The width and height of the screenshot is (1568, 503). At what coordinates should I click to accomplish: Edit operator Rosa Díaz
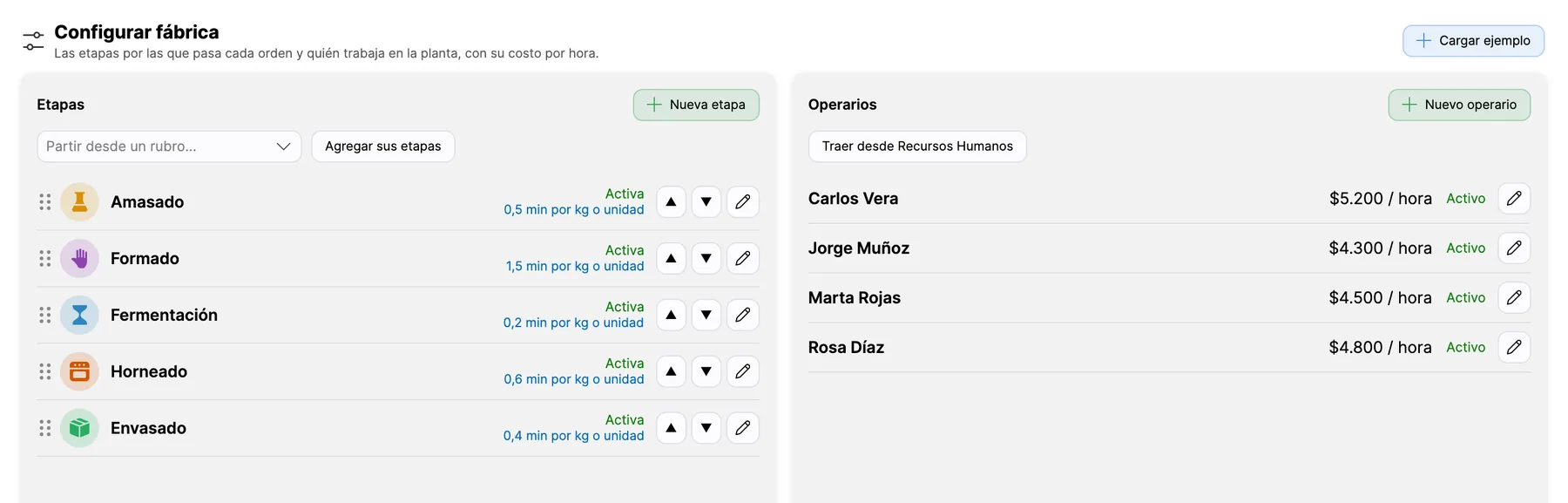click(1514, 348)
